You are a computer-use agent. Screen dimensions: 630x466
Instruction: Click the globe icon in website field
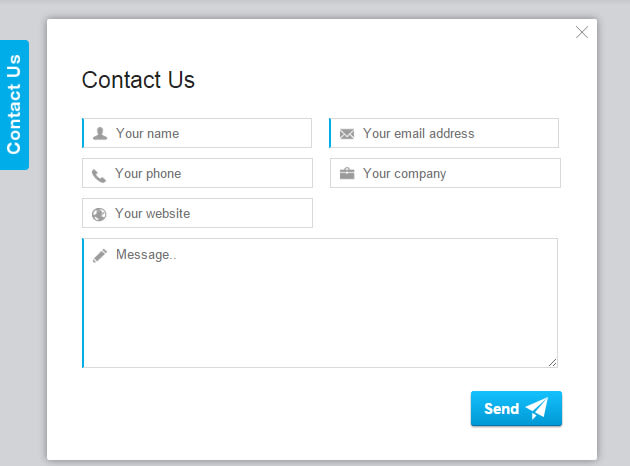coord(99,214)
